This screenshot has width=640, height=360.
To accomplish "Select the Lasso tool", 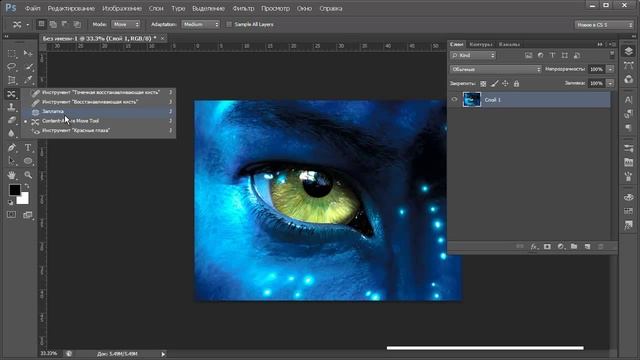I will click(12, 67).
